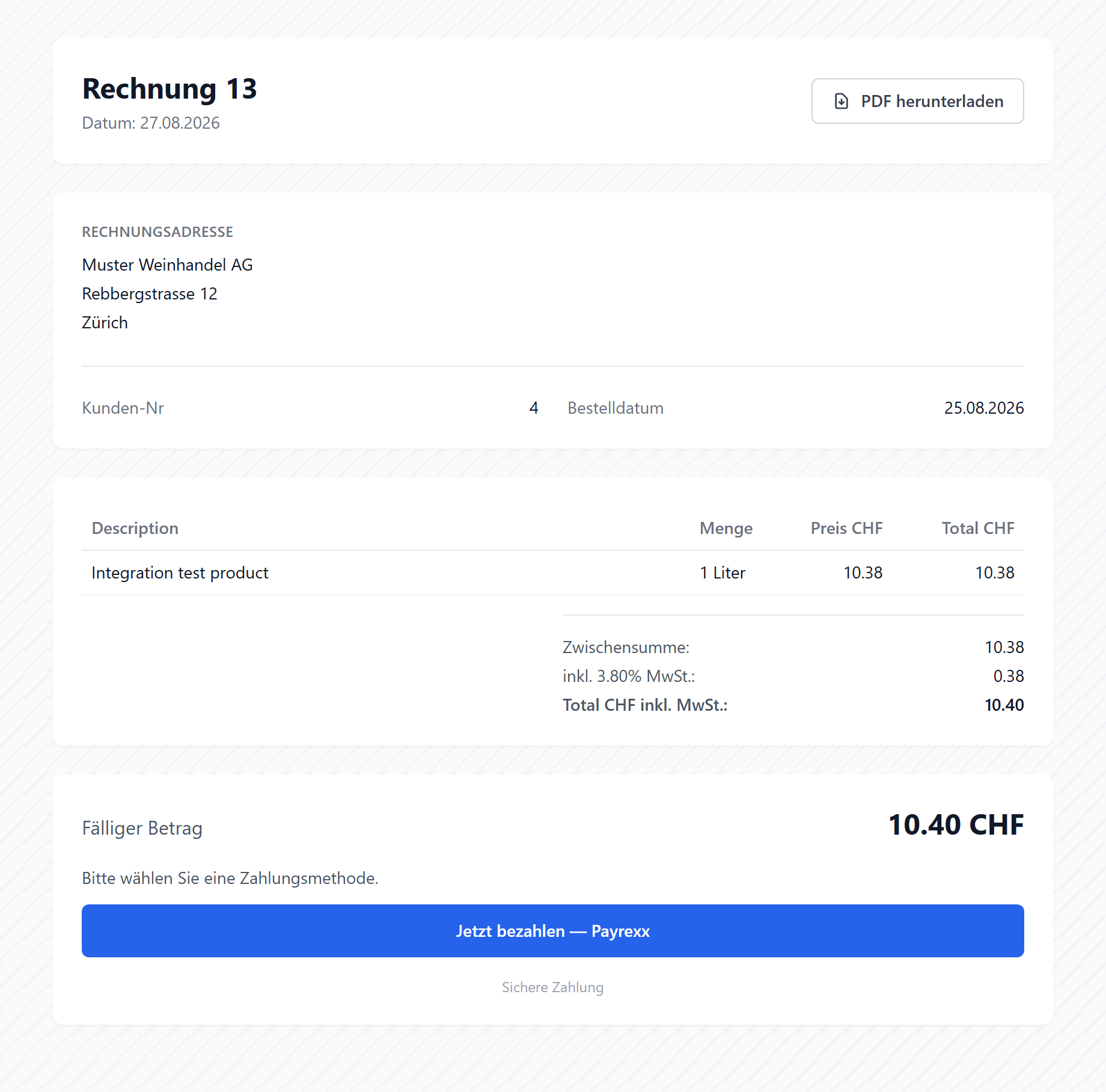Select Muster Weinhandel AG company name
The height and width of the screenshot is (1092, 1106).
(167, 265)
